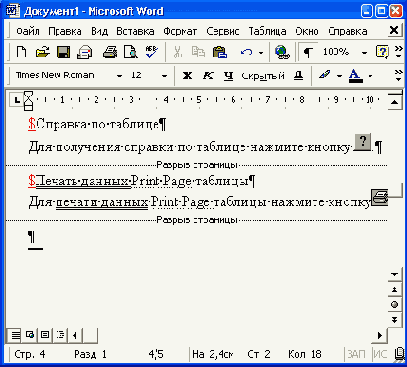The image size is (407, 367).
Task: Cut selection with the scissors icon
Action: (x=178, y=52)
